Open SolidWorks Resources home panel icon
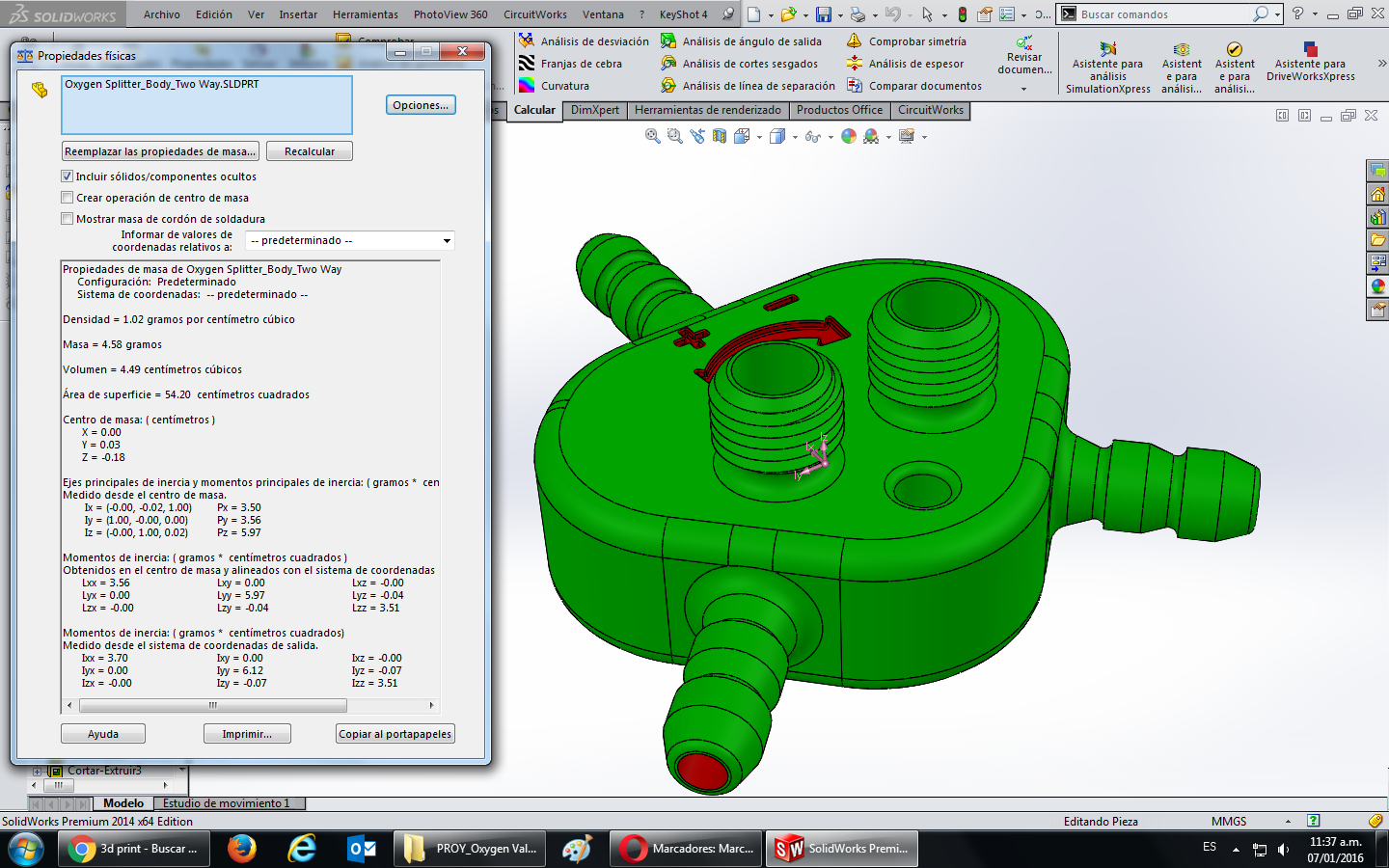Screen dimensions: 1389x868 [1377, 194]
